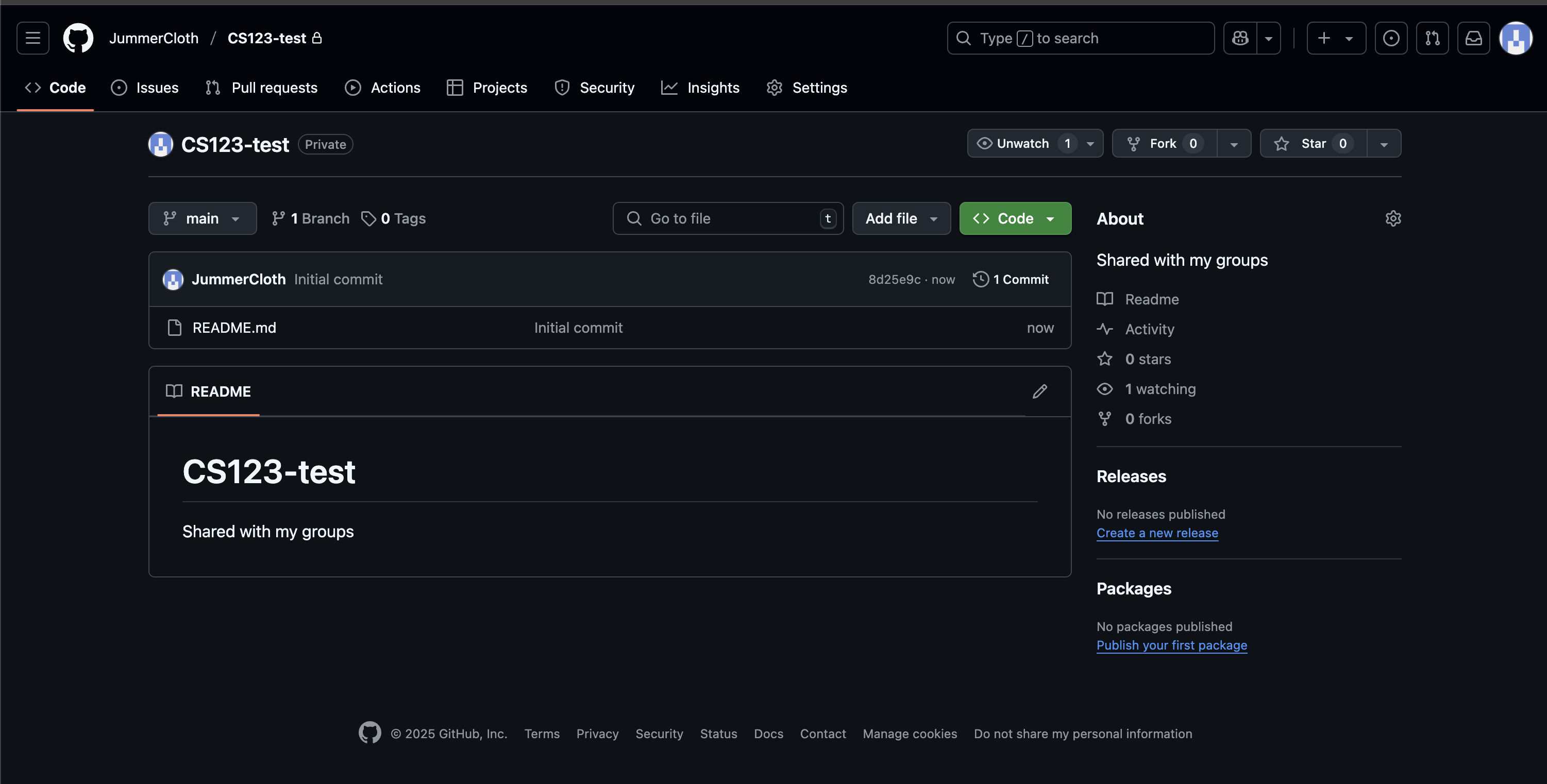View 0 forks link
Viewport: 1547px width, 784px height.
tap(1134, 420)
